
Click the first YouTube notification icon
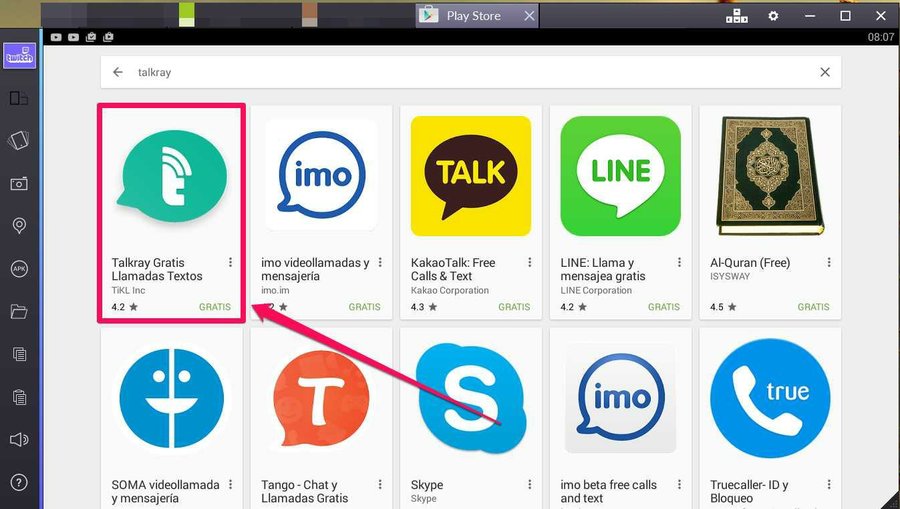56,37
